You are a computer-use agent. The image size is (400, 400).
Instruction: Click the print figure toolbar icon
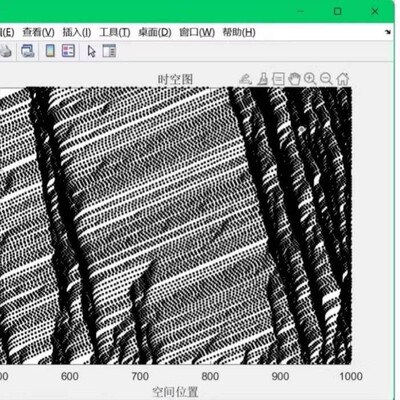point(6,51)
